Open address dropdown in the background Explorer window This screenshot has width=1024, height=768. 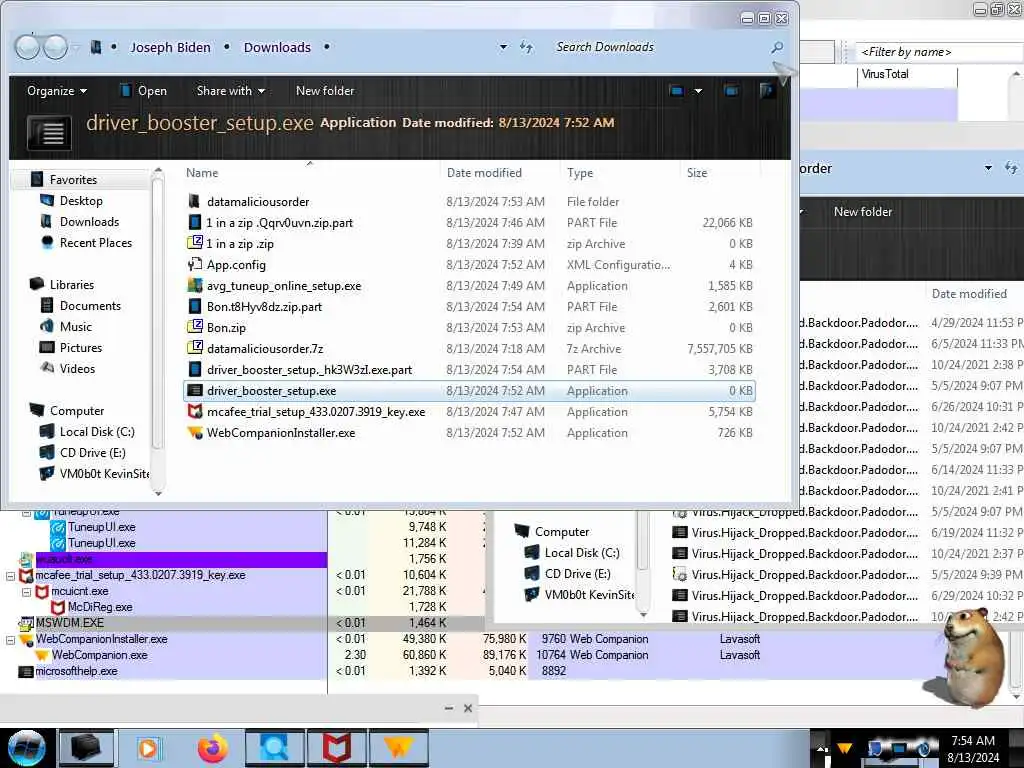point(988,168)
